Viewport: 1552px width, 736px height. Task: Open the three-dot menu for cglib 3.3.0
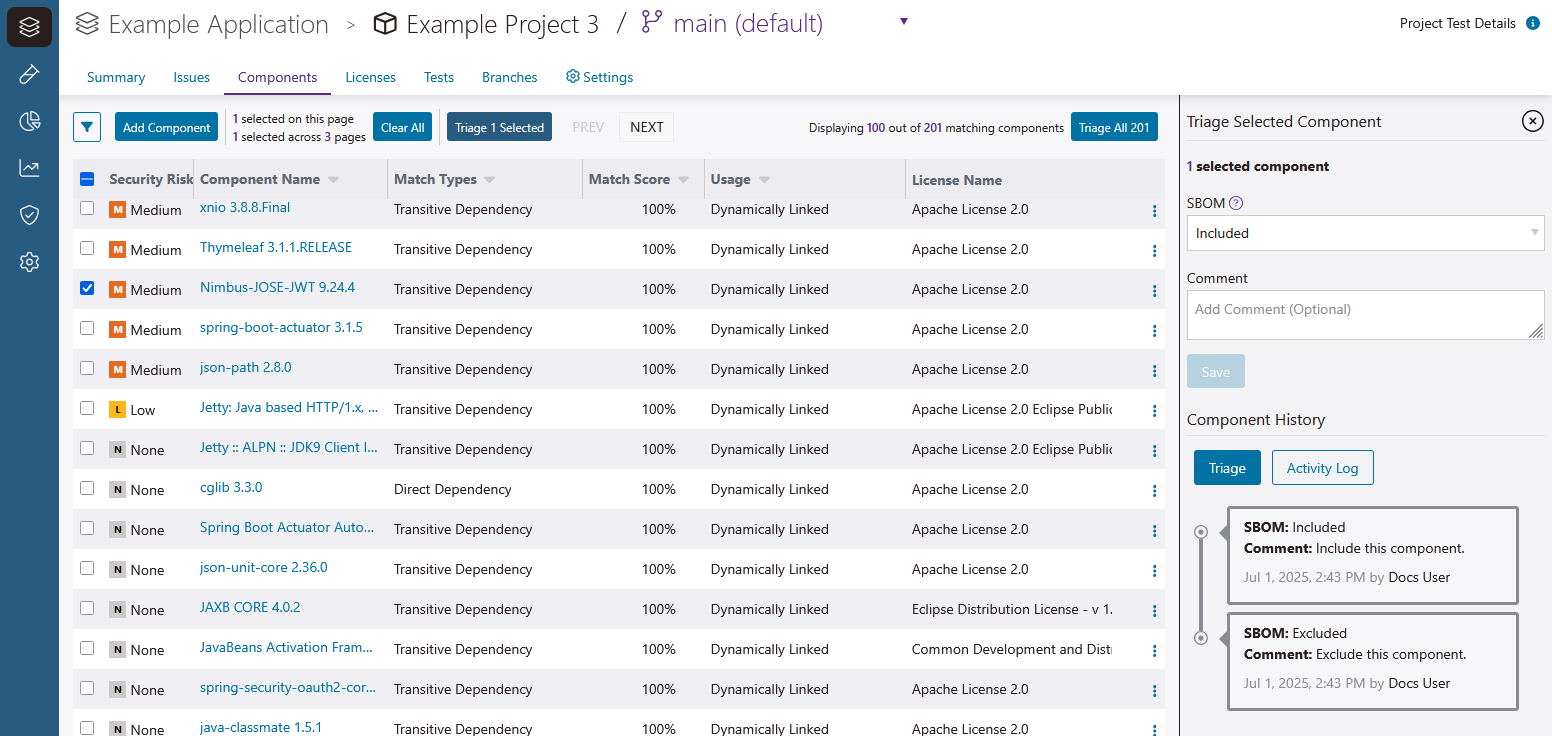pyautogui.click(x=1154, y=490)
